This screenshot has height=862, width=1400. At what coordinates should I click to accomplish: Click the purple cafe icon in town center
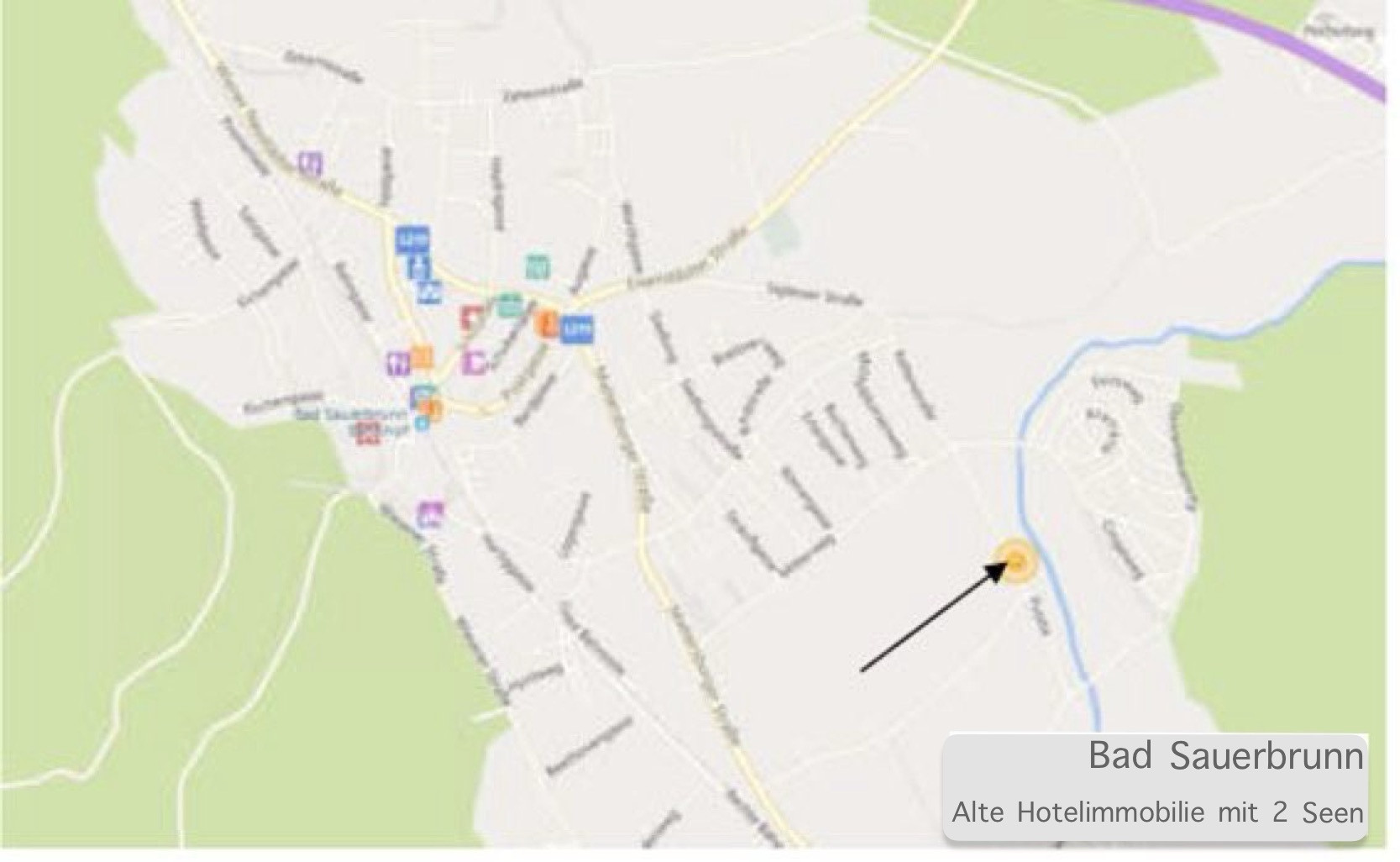(475, 362)
